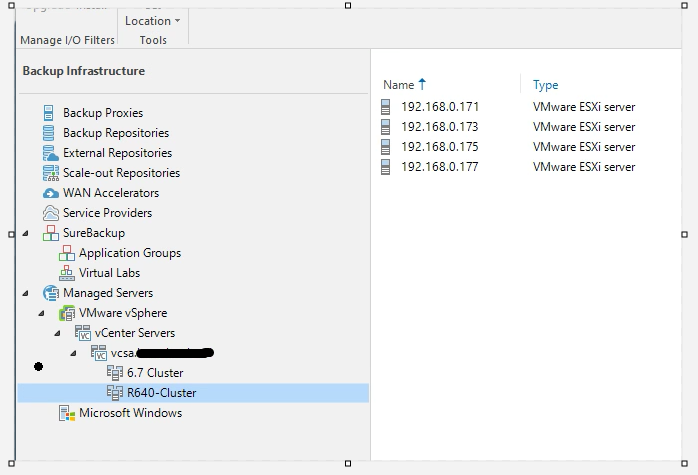Viewport: 698px width, 475px height.
Task: Click the Service Providers icon
Action: click(x=50, y=213)
